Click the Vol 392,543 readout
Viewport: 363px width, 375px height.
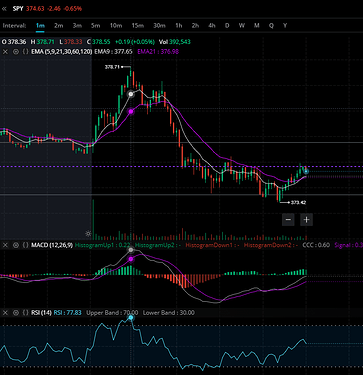pos(175,42)
